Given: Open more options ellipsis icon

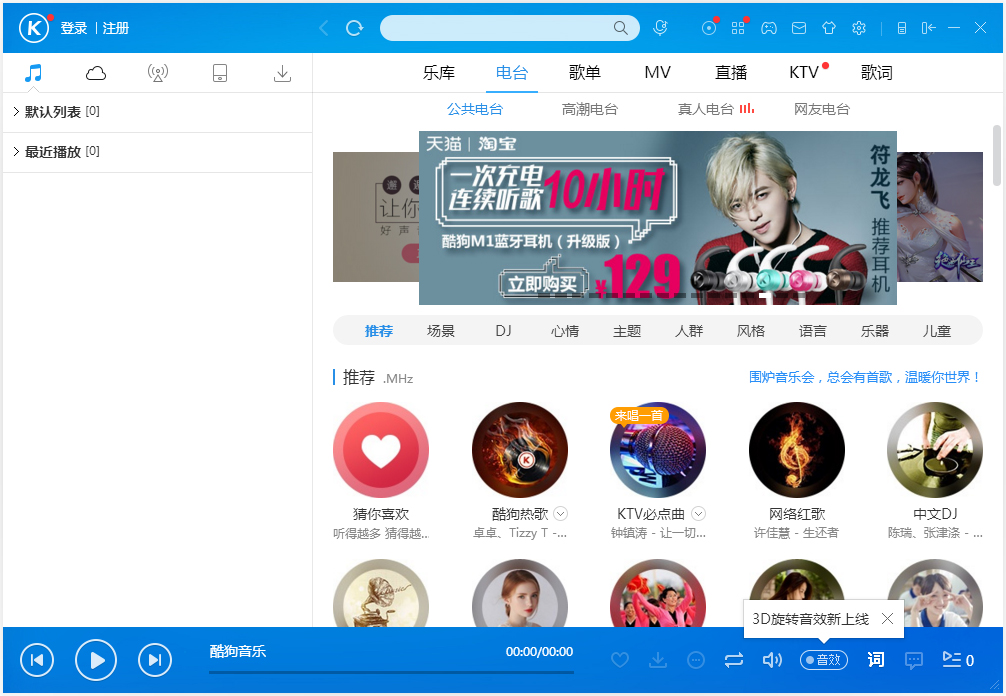Looking at the screenshot, I should pos(695,659).
